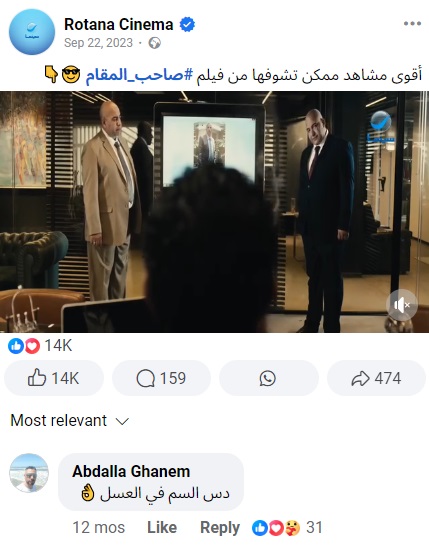Viewport: 429px width, 552px height.
Task: Click the public globe audience icon
Action: pyautogui.click(x=154, y=43)
